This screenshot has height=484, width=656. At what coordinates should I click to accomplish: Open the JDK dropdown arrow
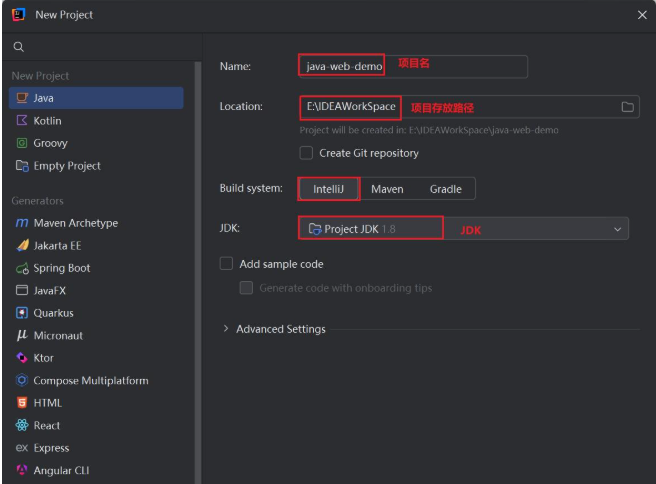coord(617,229)
